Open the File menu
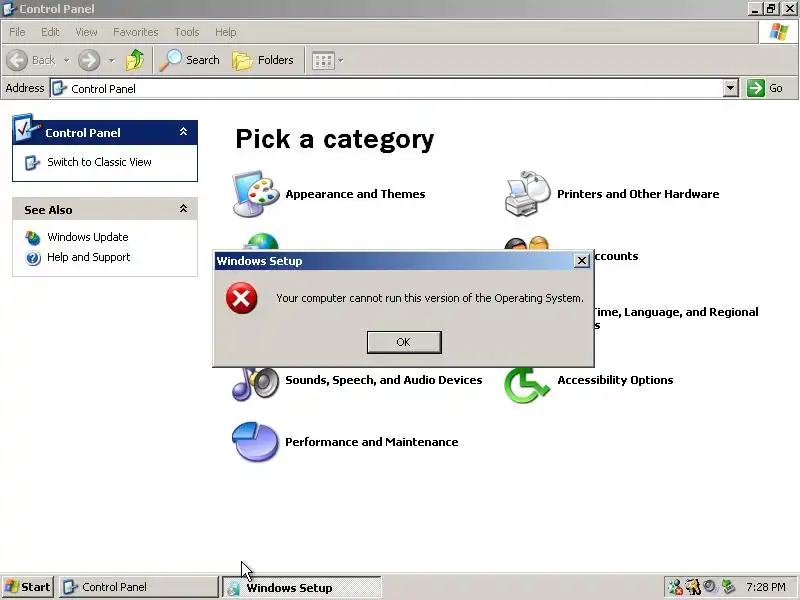The width and height of the screenshot is (800, 600). (17, 32)
